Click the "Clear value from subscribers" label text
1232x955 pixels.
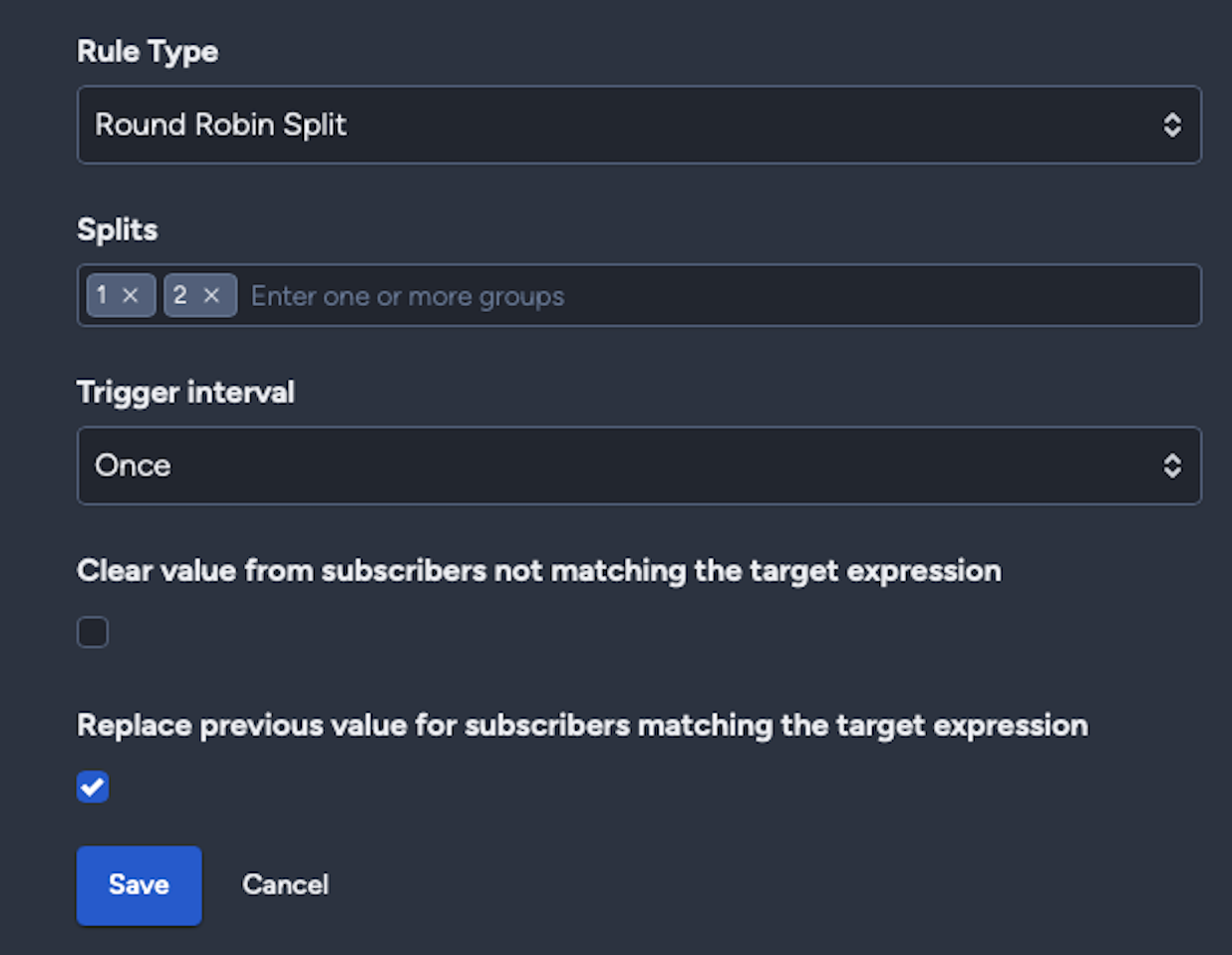click(x=538, y=571)
